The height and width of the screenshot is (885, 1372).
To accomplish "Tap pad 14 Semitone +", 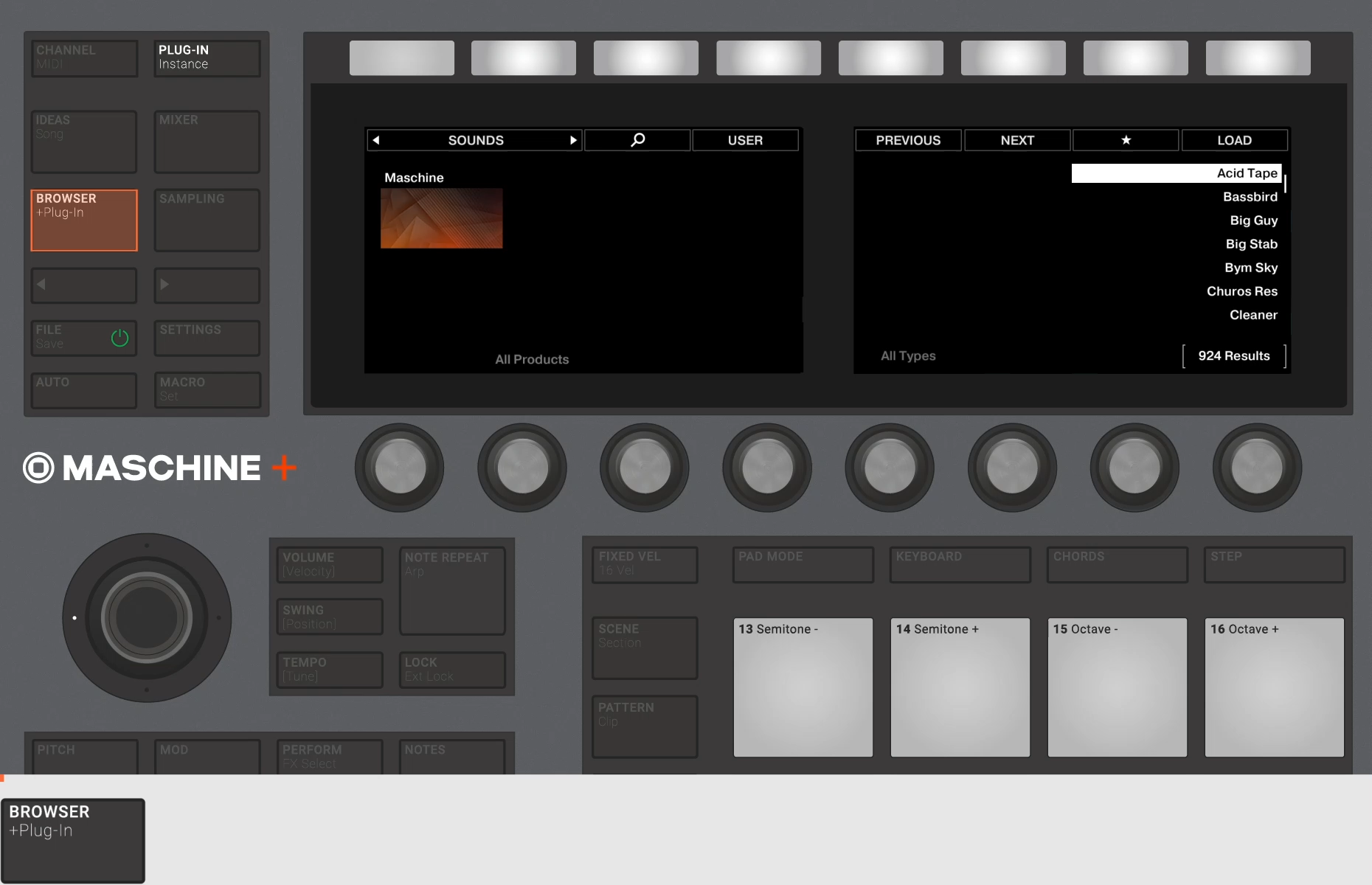I will (960, 687).
